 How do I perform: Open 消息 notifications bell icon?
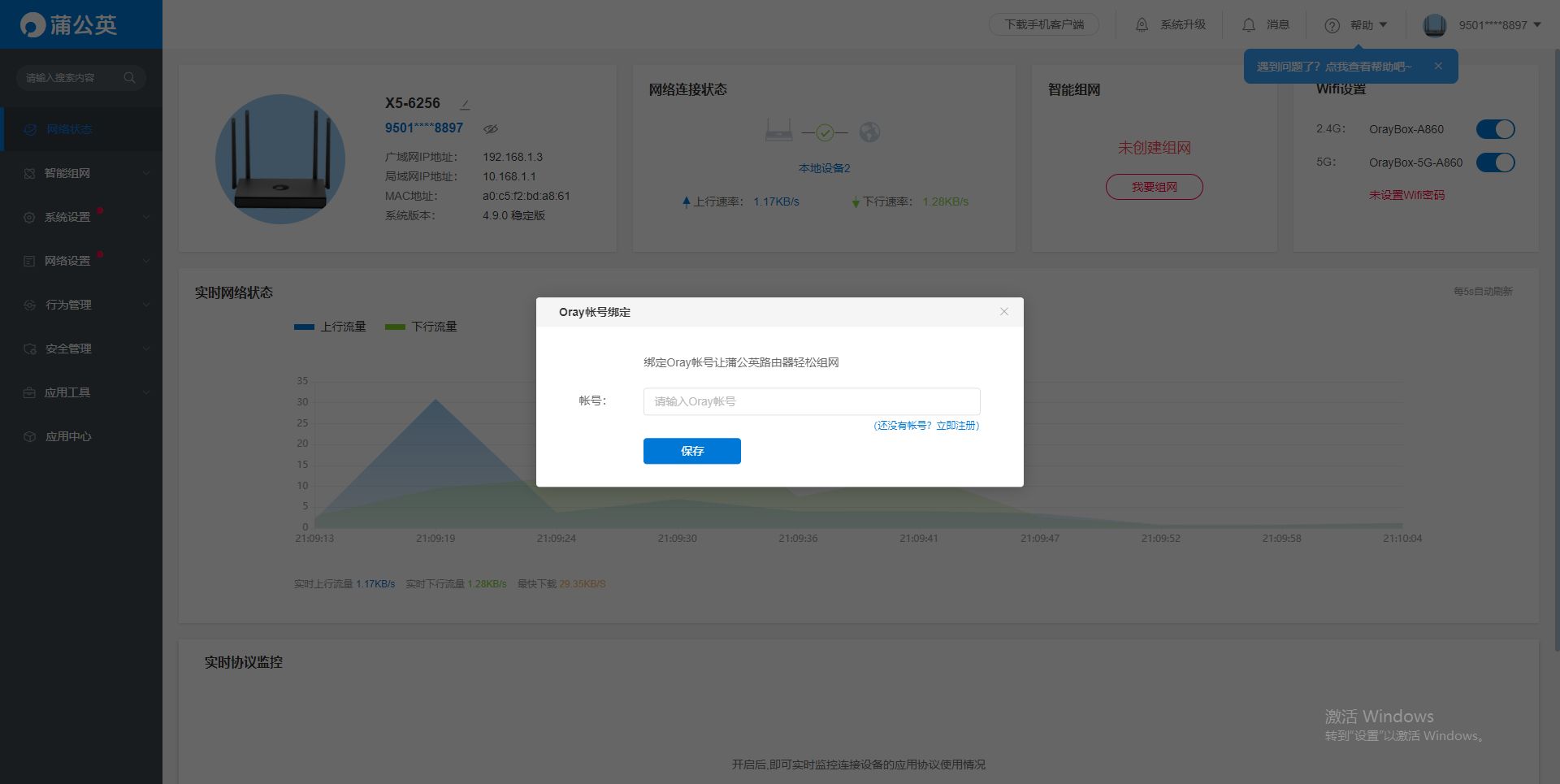coord(1248,25)
